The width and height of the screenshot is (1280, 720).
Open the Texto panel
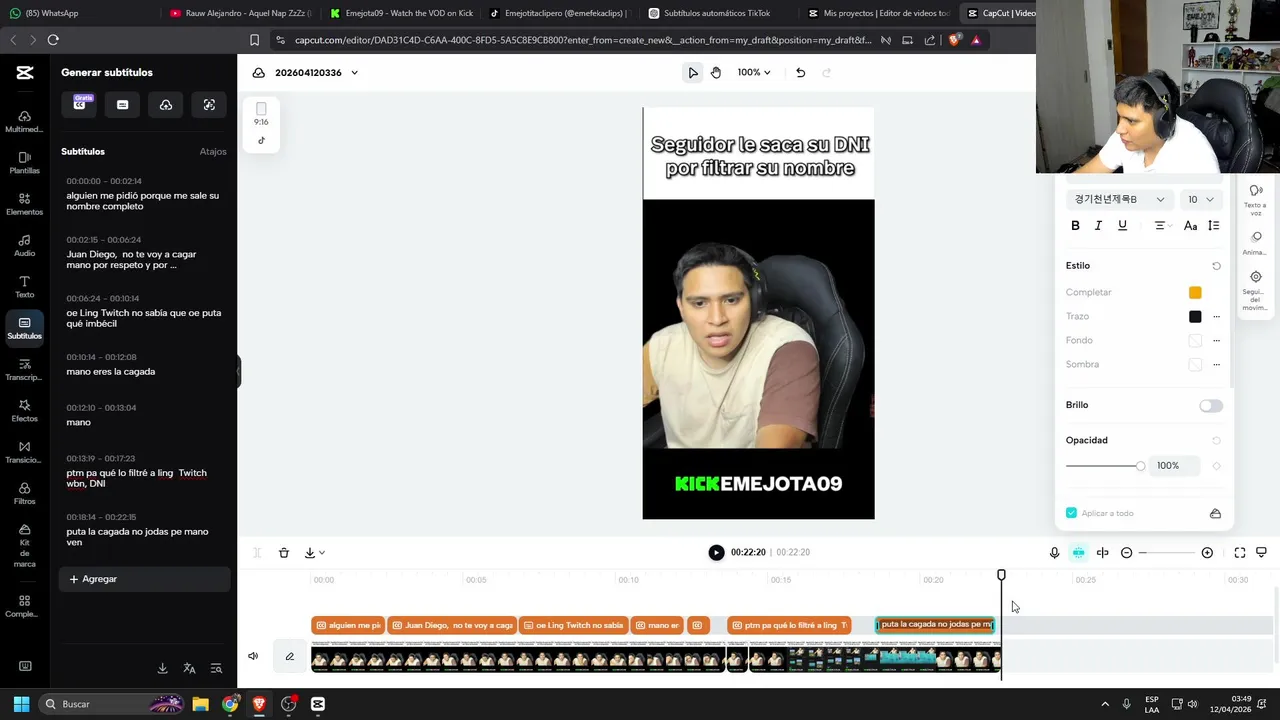point(24,287)
